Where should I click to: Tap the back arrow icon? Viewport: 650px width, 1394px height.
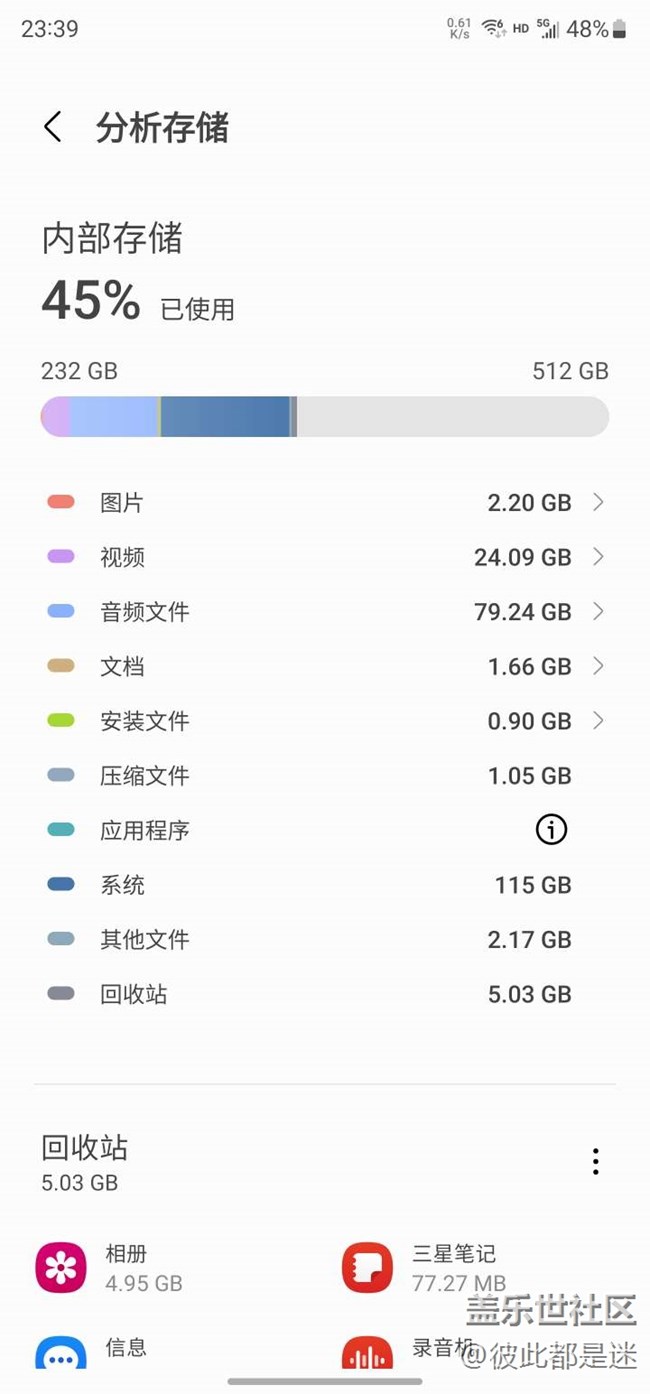53,127
